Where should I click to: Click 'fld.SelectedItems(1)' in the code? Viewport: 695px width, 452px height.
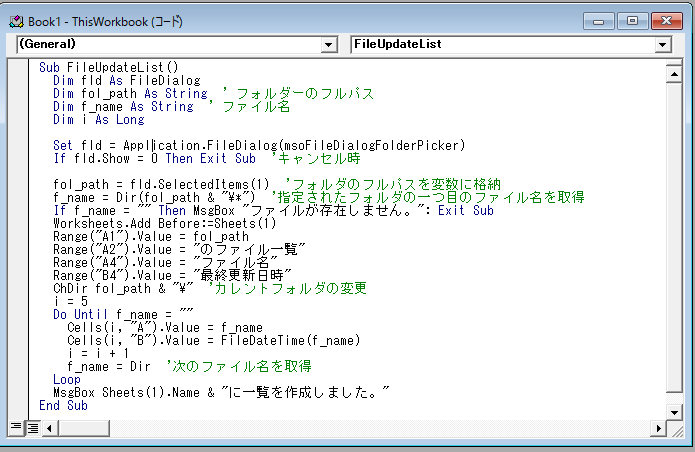200,184
